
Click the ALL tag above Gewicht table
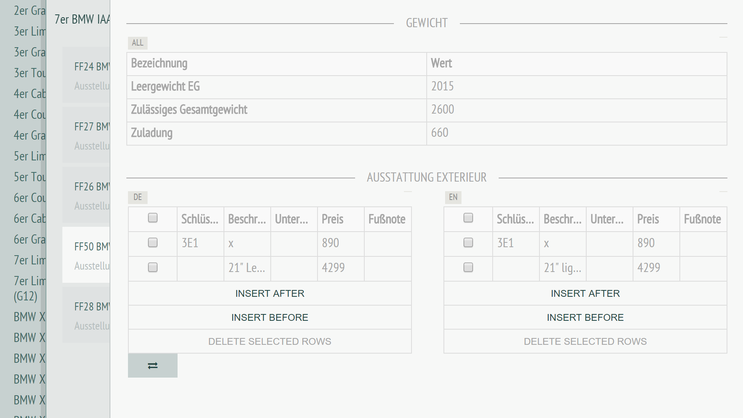(138, 43)
